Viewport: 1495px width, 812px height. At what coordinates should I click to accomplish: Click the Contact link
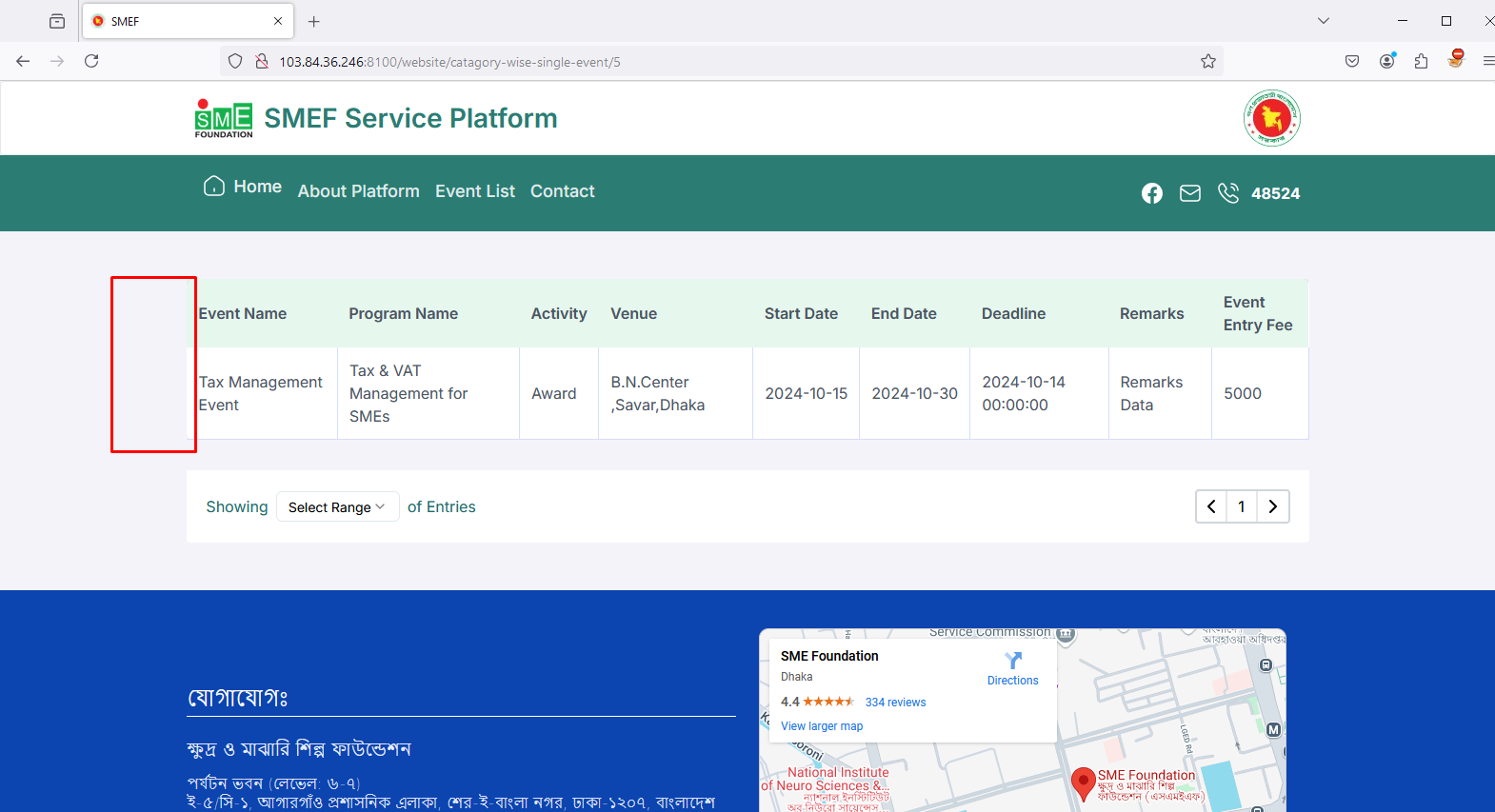point(563,191)
